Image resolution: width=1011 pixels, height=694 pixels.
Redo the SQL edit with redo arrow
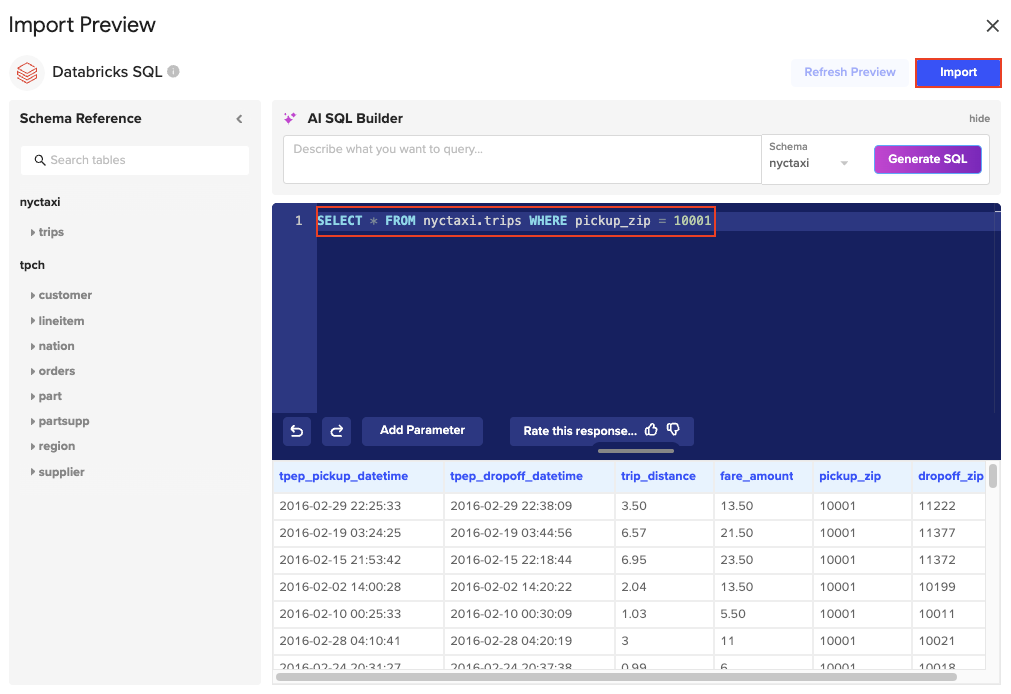point(336,431)
